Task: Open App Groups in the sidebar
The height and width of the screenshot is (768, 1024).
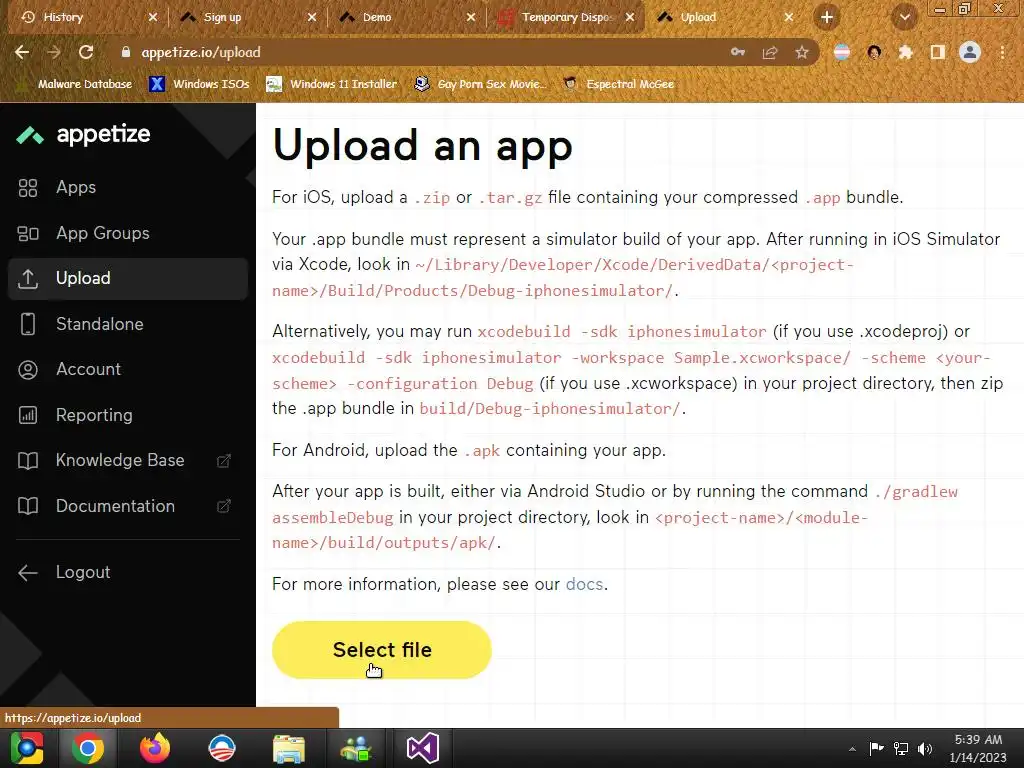Action: (103, 233)
